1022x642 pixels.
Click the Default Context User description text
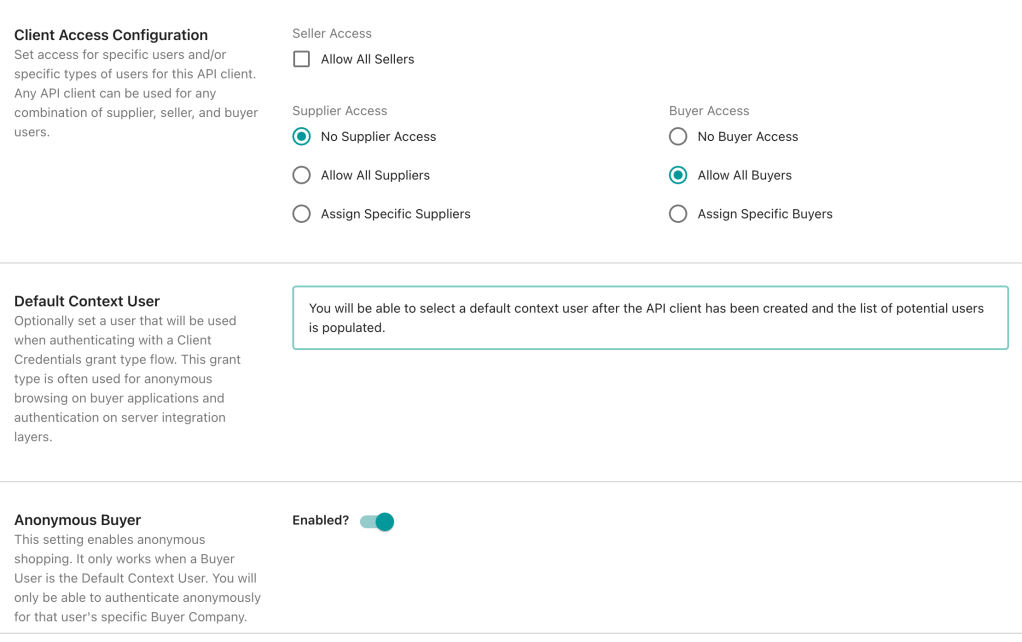[127, 379]
